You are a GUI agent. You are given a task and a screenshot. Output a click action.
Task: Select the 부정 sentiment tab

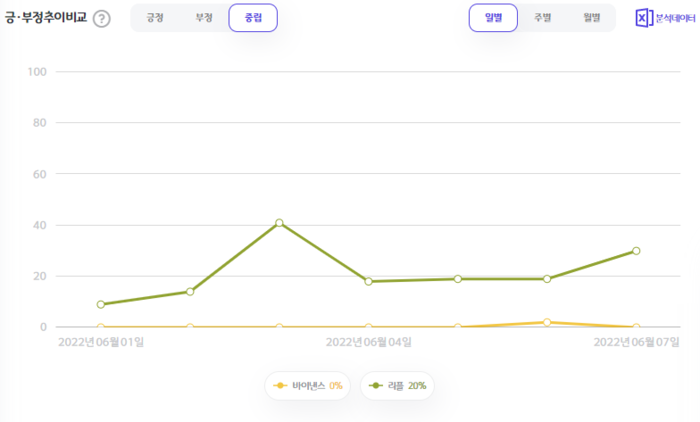click(204, 18)
